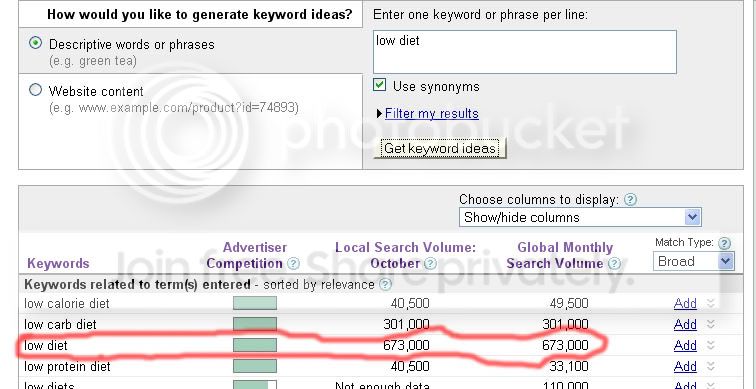The width and height of the screenshot is (756, 389).
Task: Click the Get keyword ideas button
Action: [440, 148]
